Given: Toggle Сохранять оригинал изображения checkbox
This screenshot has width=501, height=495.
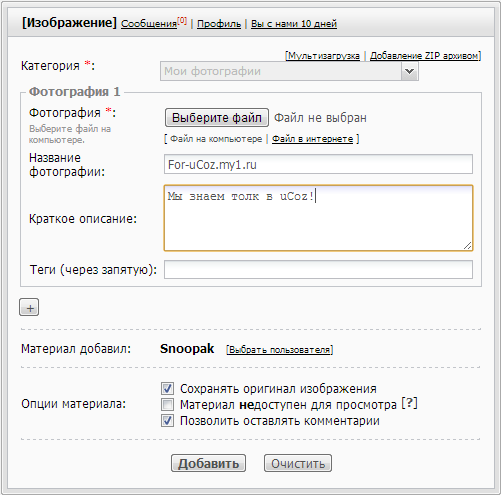Looking at the screenshot, I should [167, 389].
